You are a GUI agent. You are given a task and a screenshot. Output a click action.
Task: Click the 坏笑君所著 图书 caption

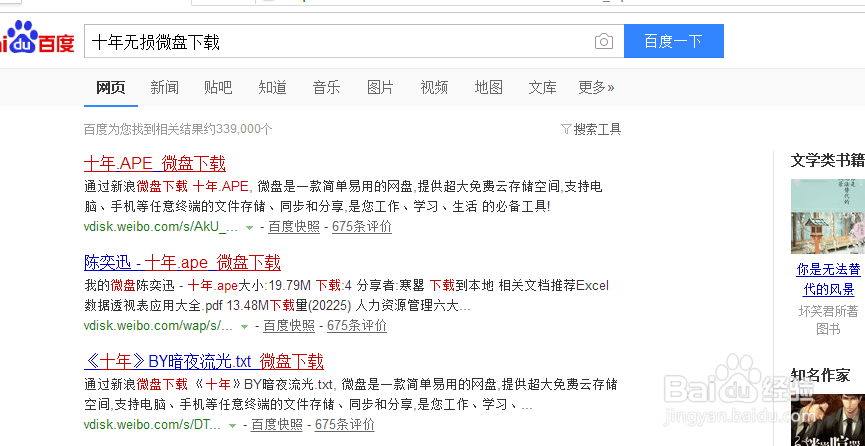click(x=828, y=320)
